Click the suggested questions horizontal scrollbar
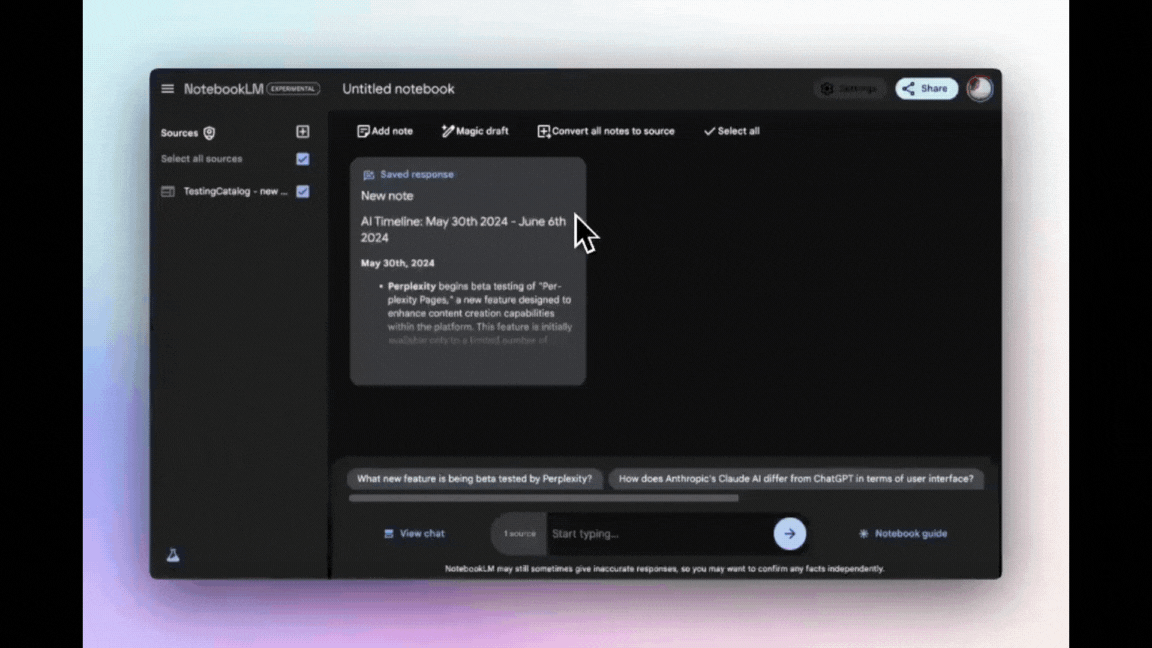Viewport: 1152px width, 648px height. (x=544, y=498)
